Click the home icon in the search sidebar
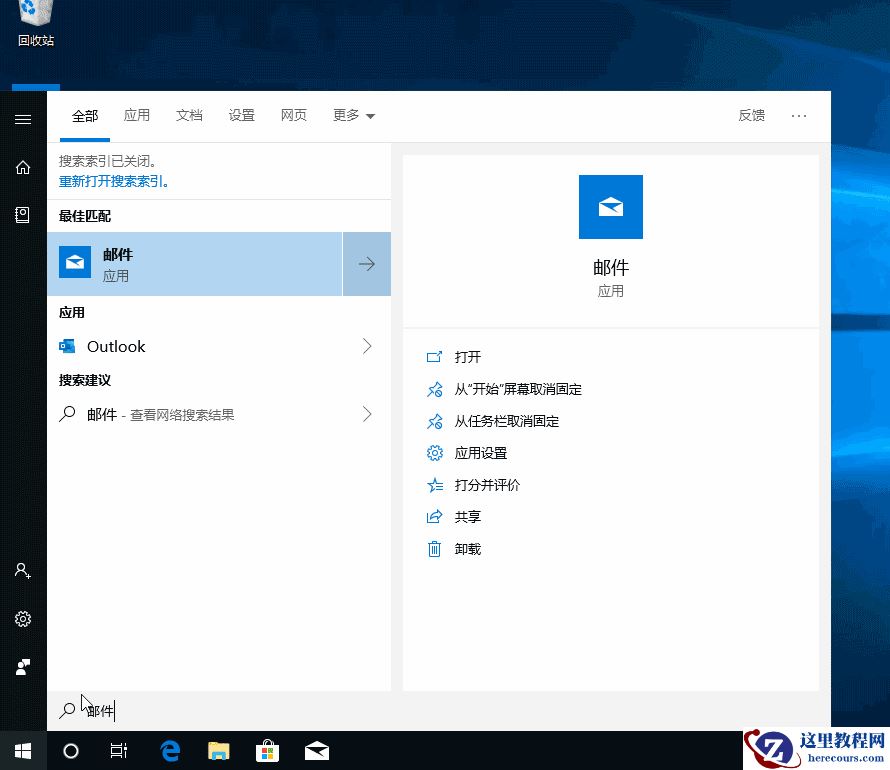890x770 pixels. [x=22, y=167]
